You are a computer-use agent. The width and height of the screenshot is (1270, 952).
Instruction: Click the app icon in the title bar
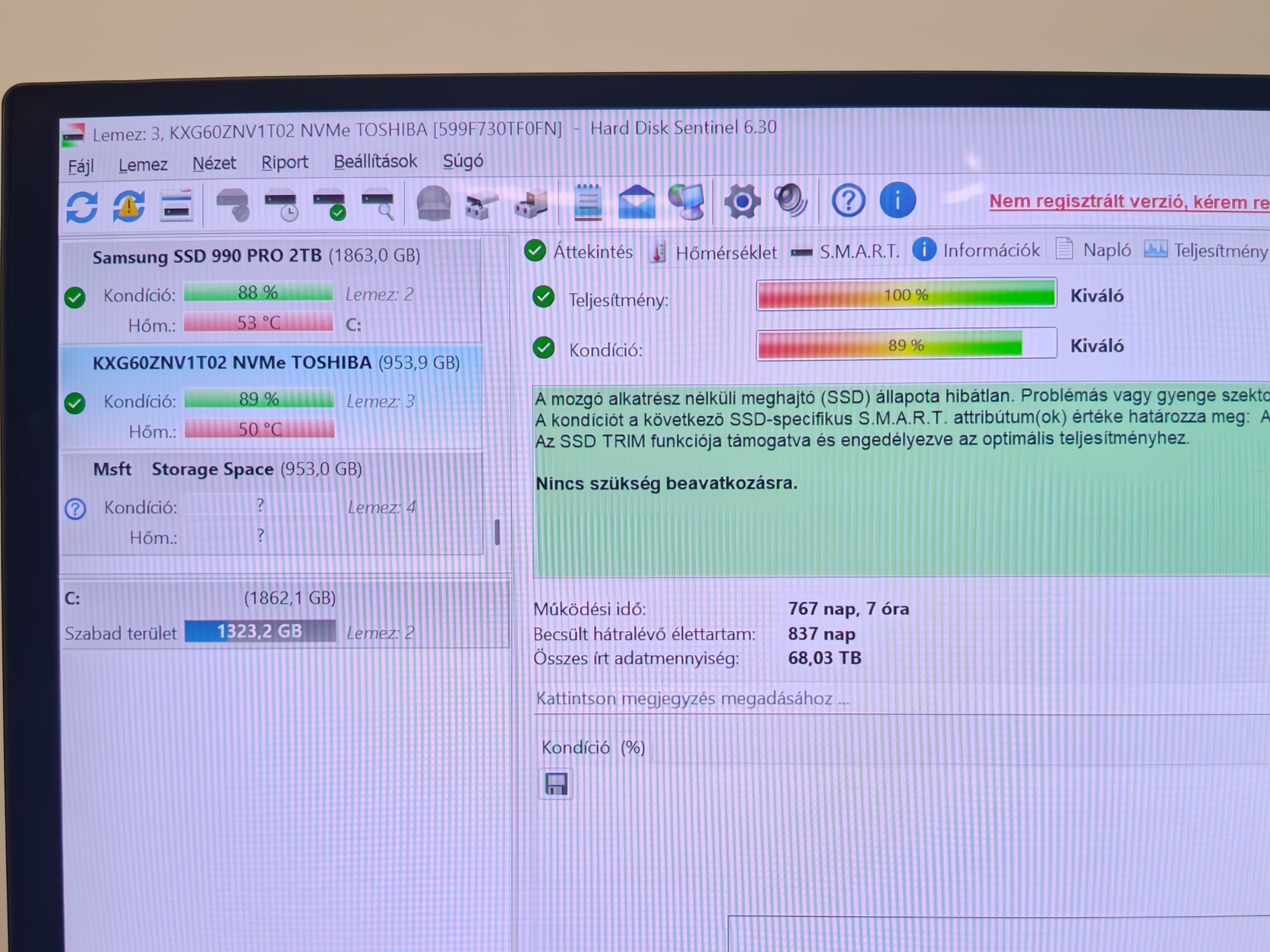pos(74,135)
